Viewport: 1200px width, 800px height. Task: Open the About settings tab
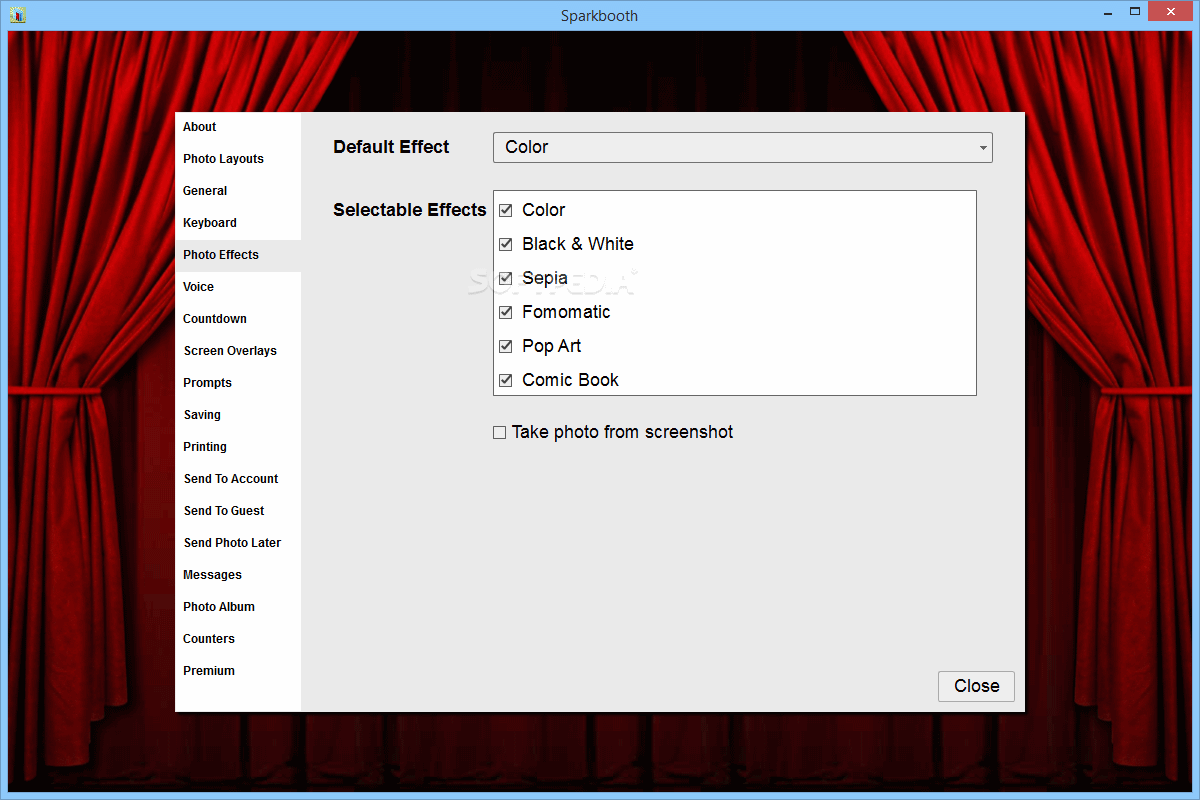pyautogui.click(x=238, y=127)
